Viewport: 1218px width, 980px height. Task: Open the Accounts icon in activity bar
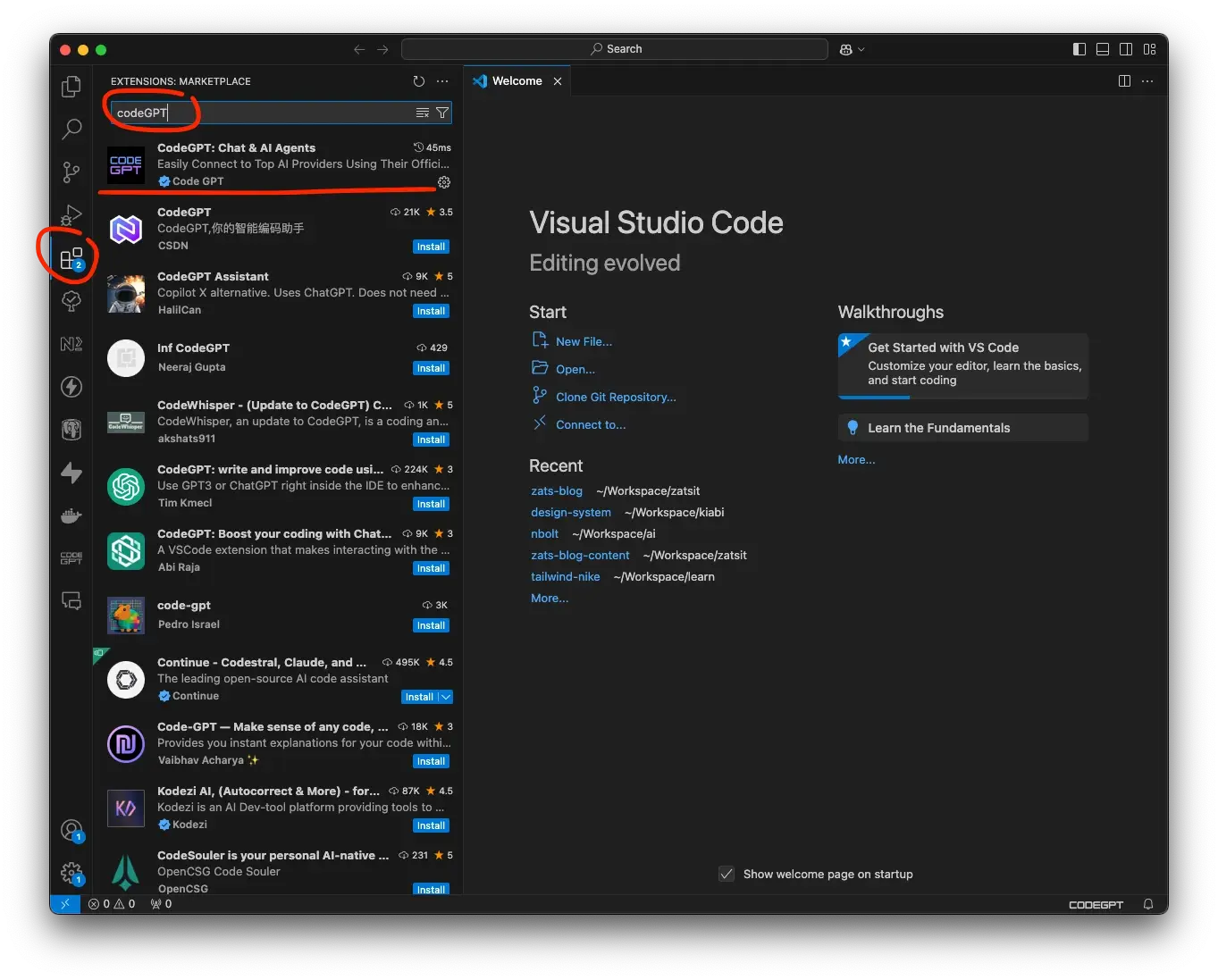pyautogui.click(x=71, y=831)
